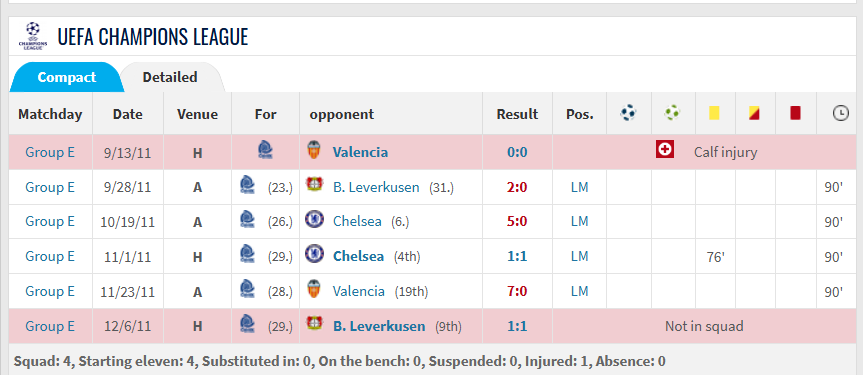863x375 pixels.
Task: Click the UEFA Champions League logo
Action: 33,36
